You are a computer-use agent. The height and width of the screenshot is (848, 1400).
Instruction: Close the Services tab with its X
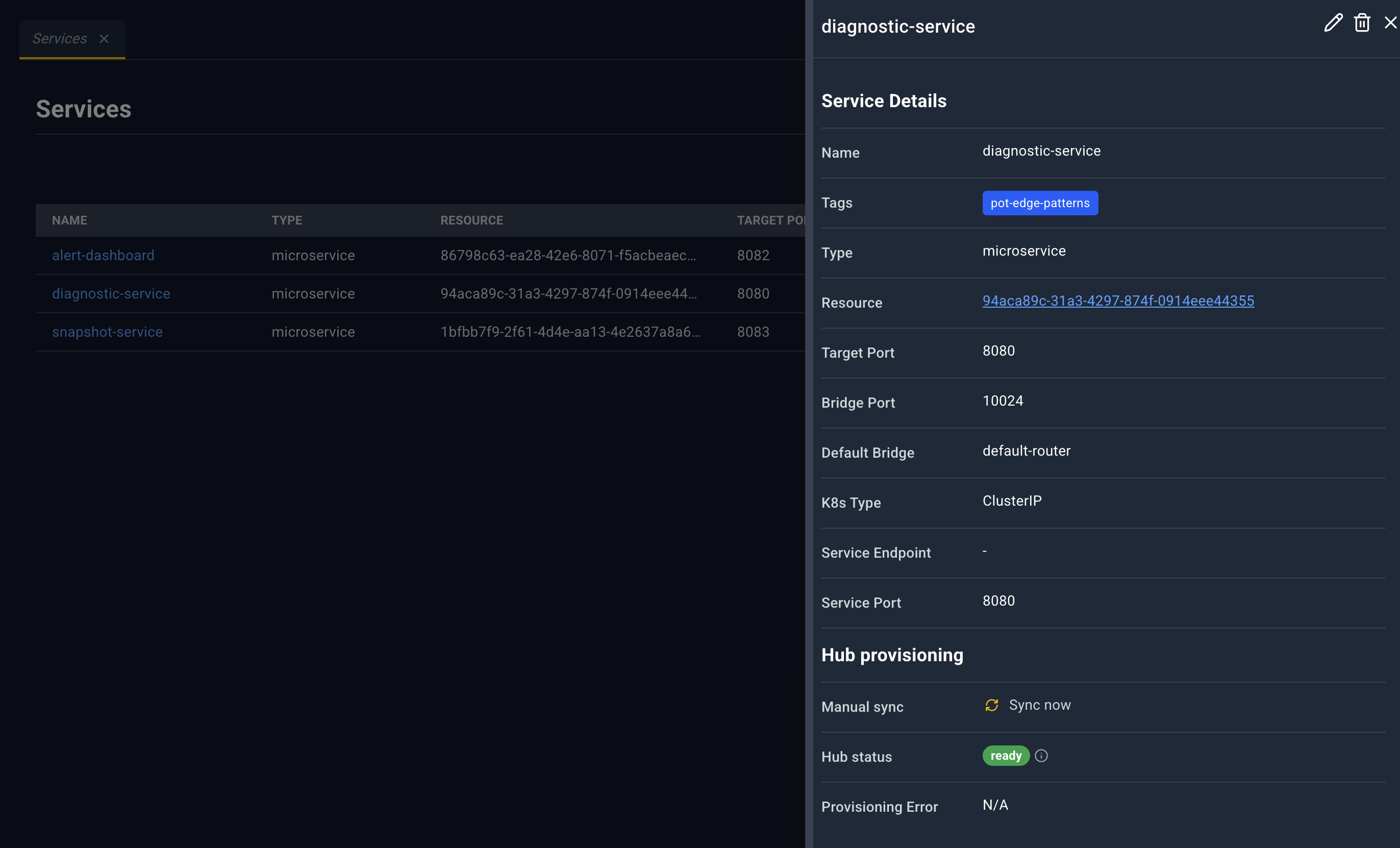[104, 39]
